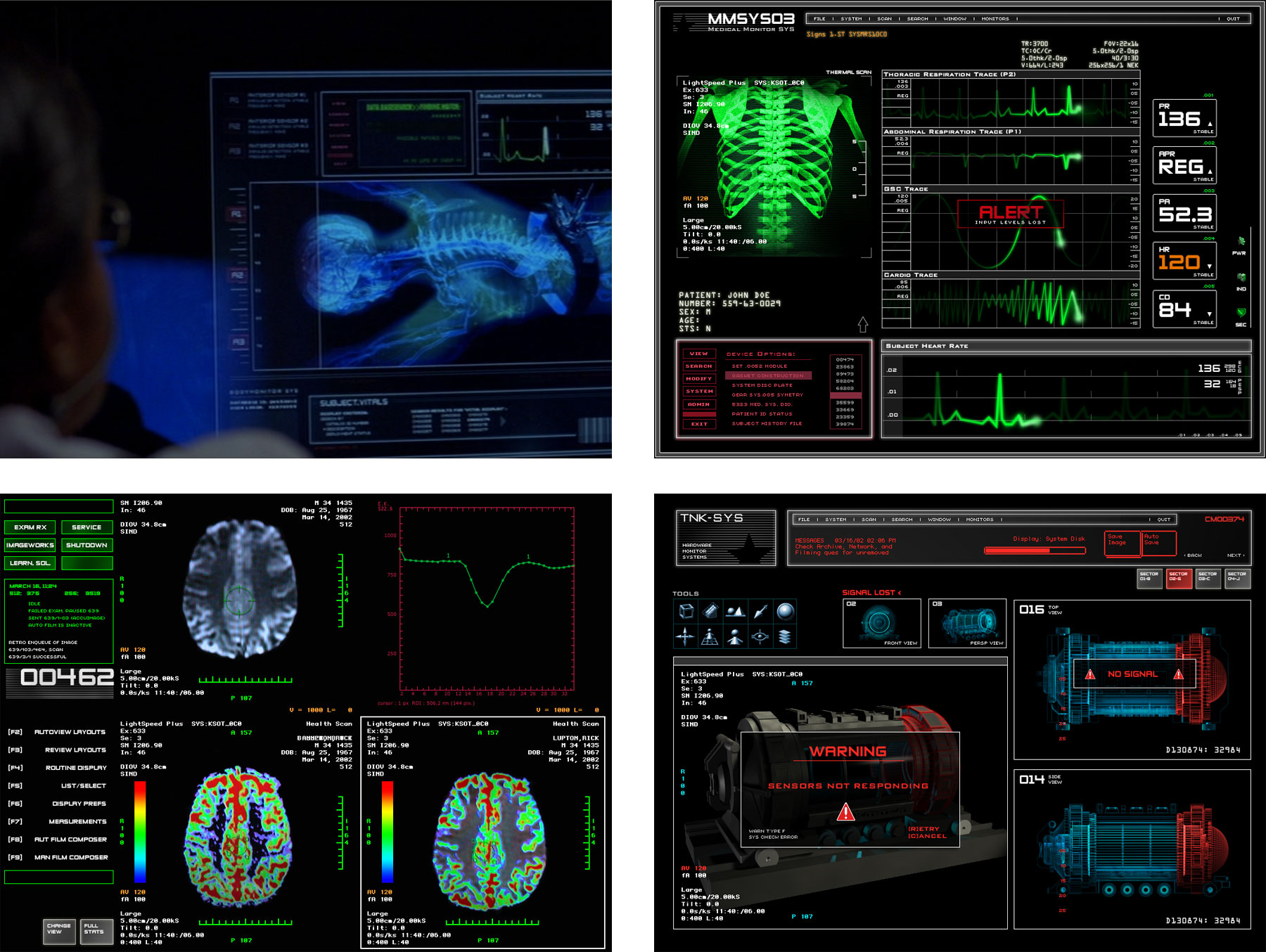Open the File menu in MMSYS03
Image resolution: width=1266 pixels, height=952 pixels.
(x=819, y=19)
